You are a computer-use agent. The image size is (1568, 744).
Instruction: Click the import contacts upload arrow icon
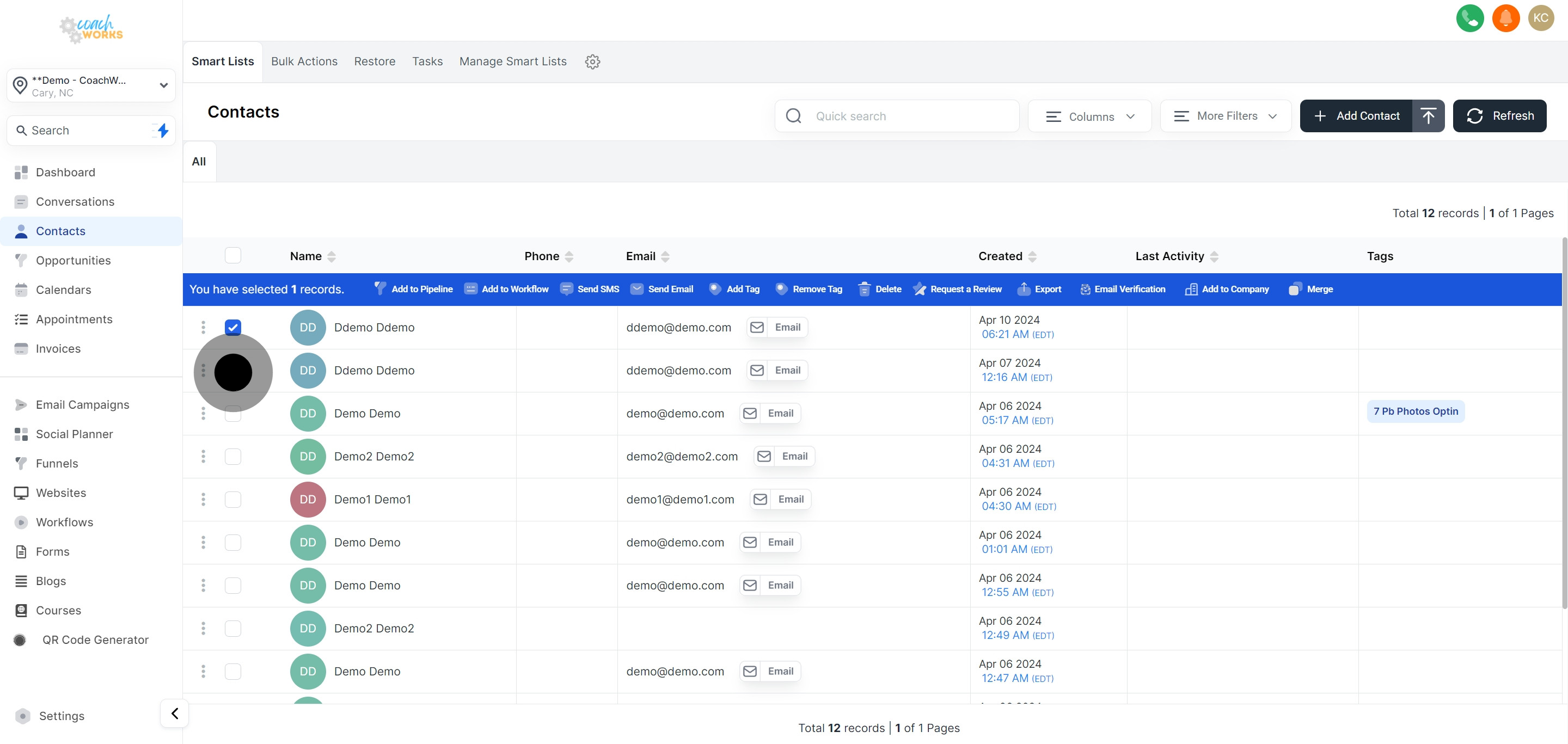pos(1428,115)
